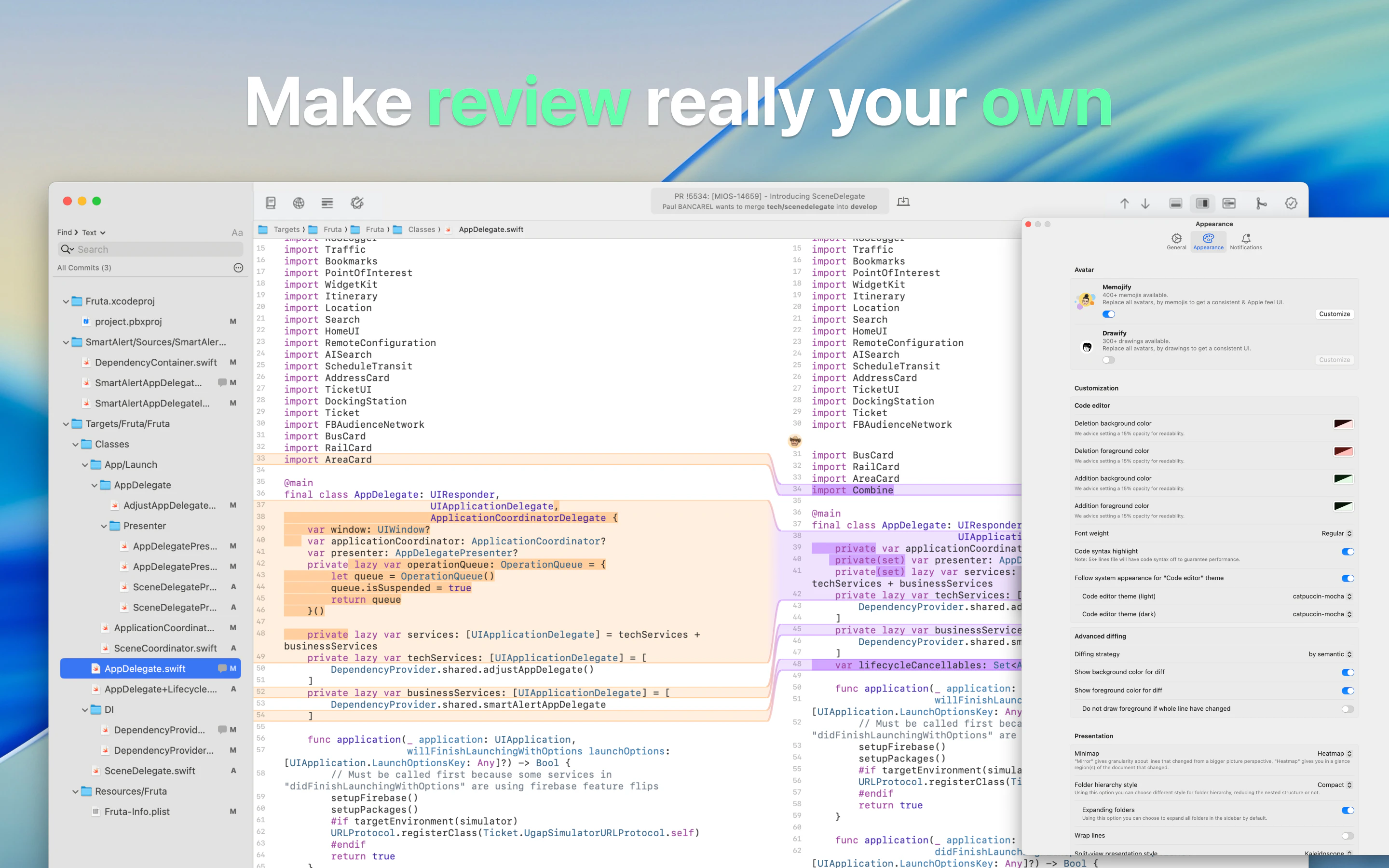Open the All Commits options ellipsis button
The width and height of the screenshot is (1389, 868).
238,268
